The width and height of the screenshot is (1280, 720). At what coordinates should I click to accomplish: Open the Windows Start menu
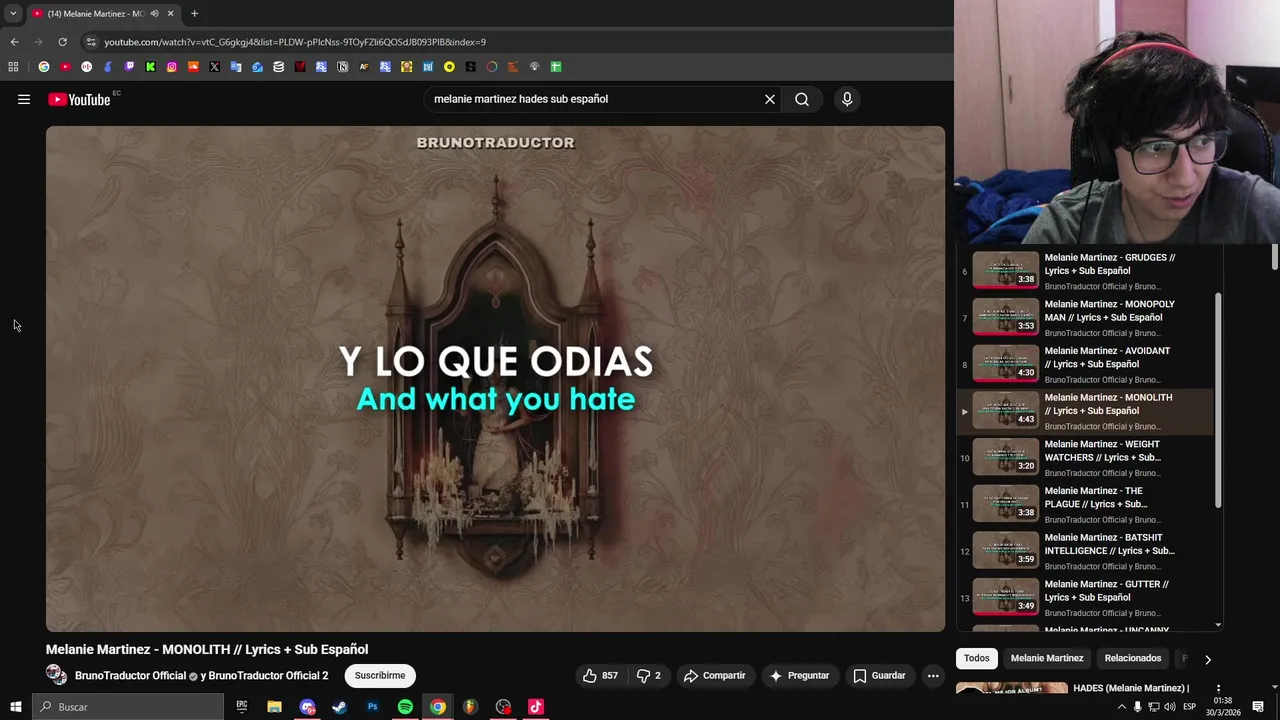tap(16, 707)
